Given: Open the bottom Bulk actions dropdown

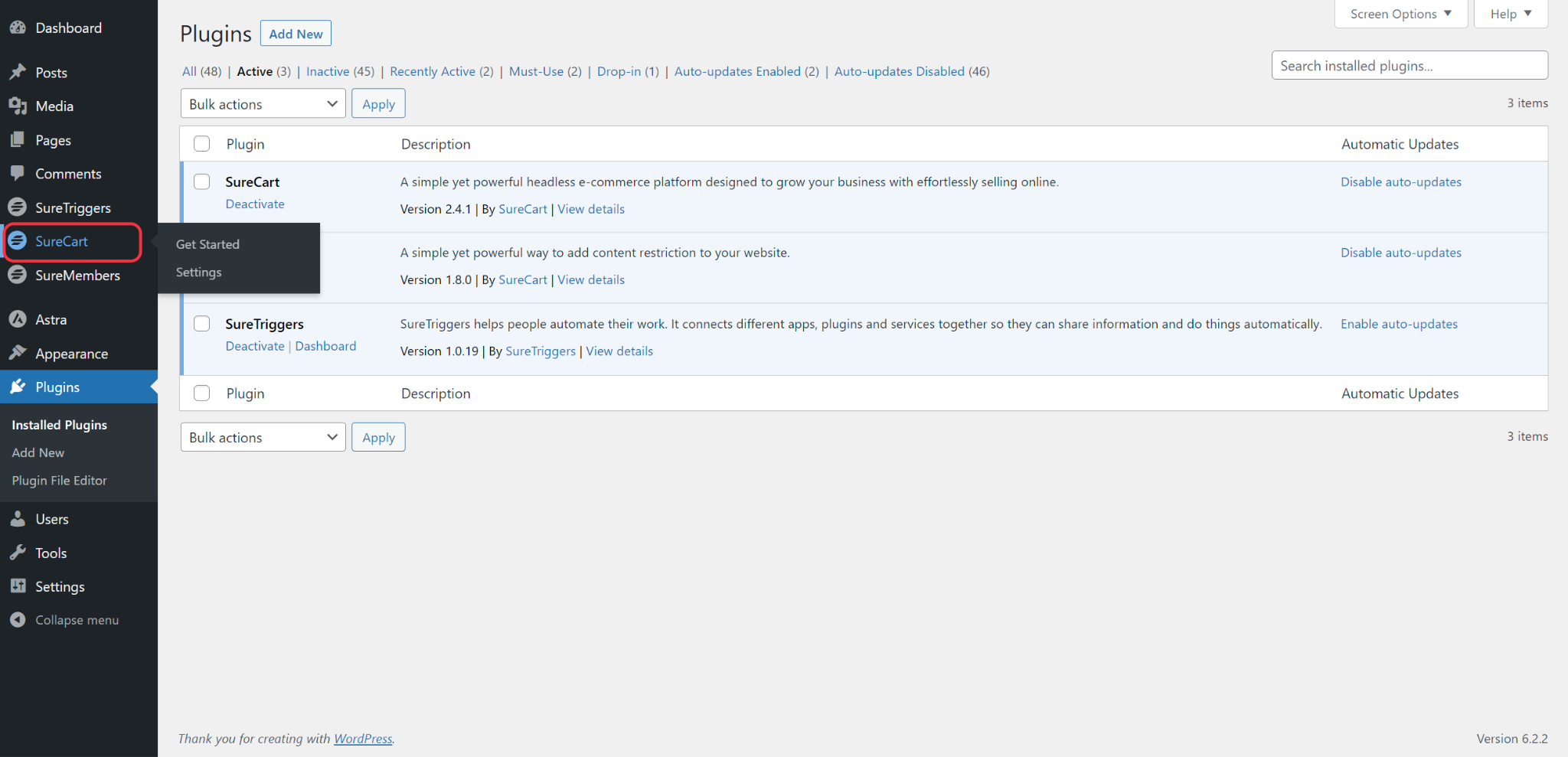Looking at the screenshot, I should (x=263, y=437).
